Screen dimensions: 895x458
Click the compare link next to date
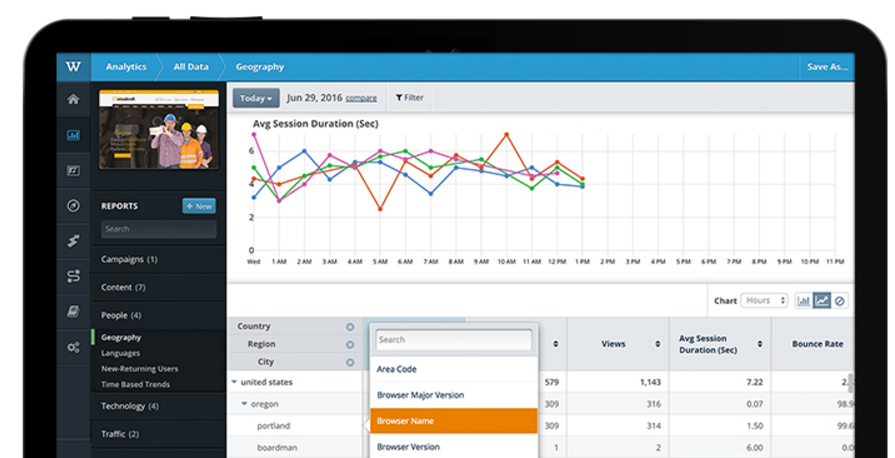tap(361, 98)
